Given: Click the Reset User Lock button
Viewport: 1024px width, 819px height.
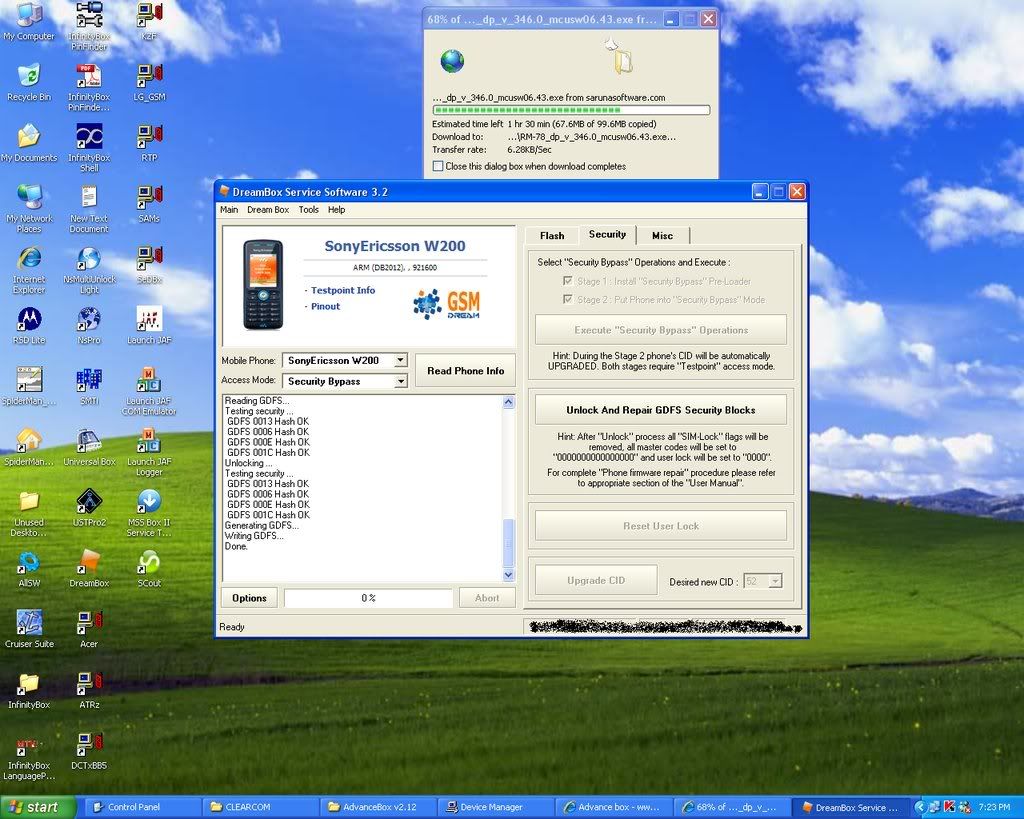Looking at the screenshot, I should coord(660,526).
